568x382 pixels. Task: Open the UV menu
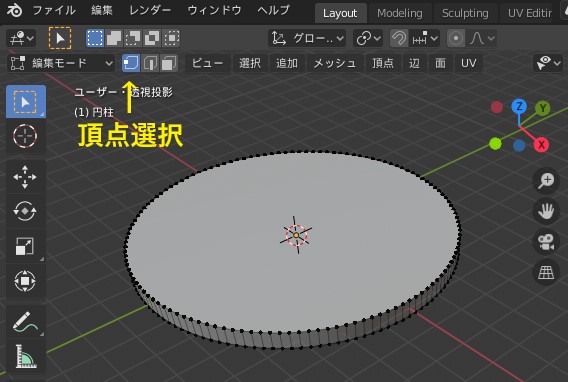click(x=468, y=63)
